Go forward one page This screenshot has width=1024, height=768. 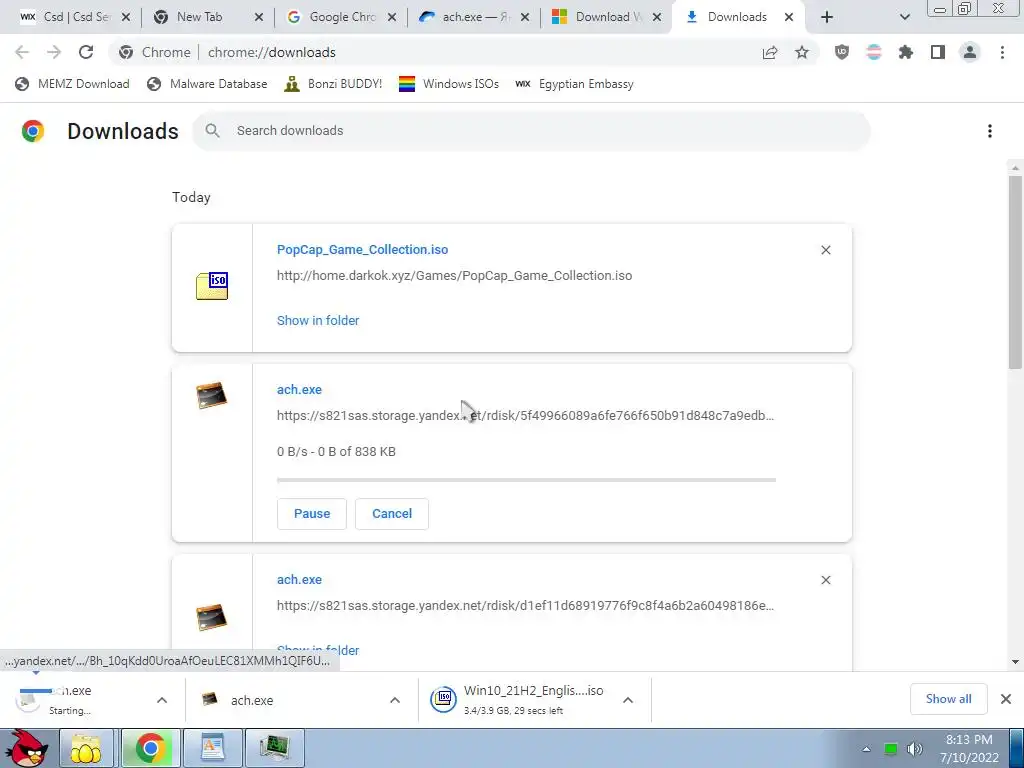click(x=54, y=52)
